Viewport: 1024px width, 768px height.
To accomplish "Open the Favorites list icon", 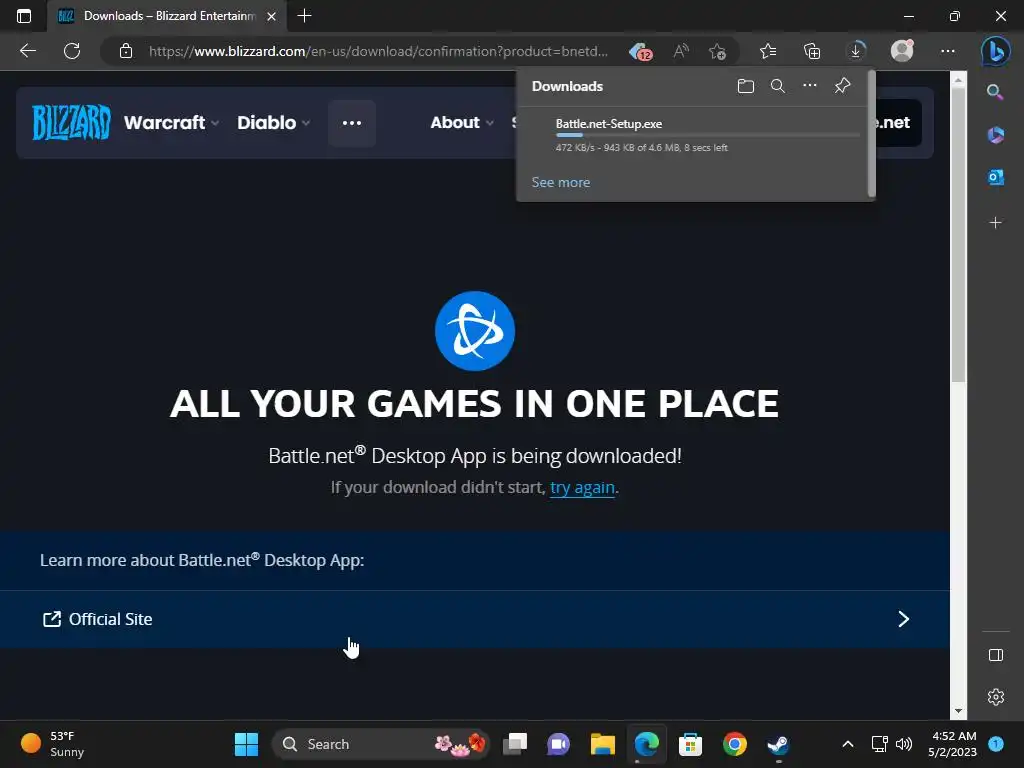I will point(768,51).
